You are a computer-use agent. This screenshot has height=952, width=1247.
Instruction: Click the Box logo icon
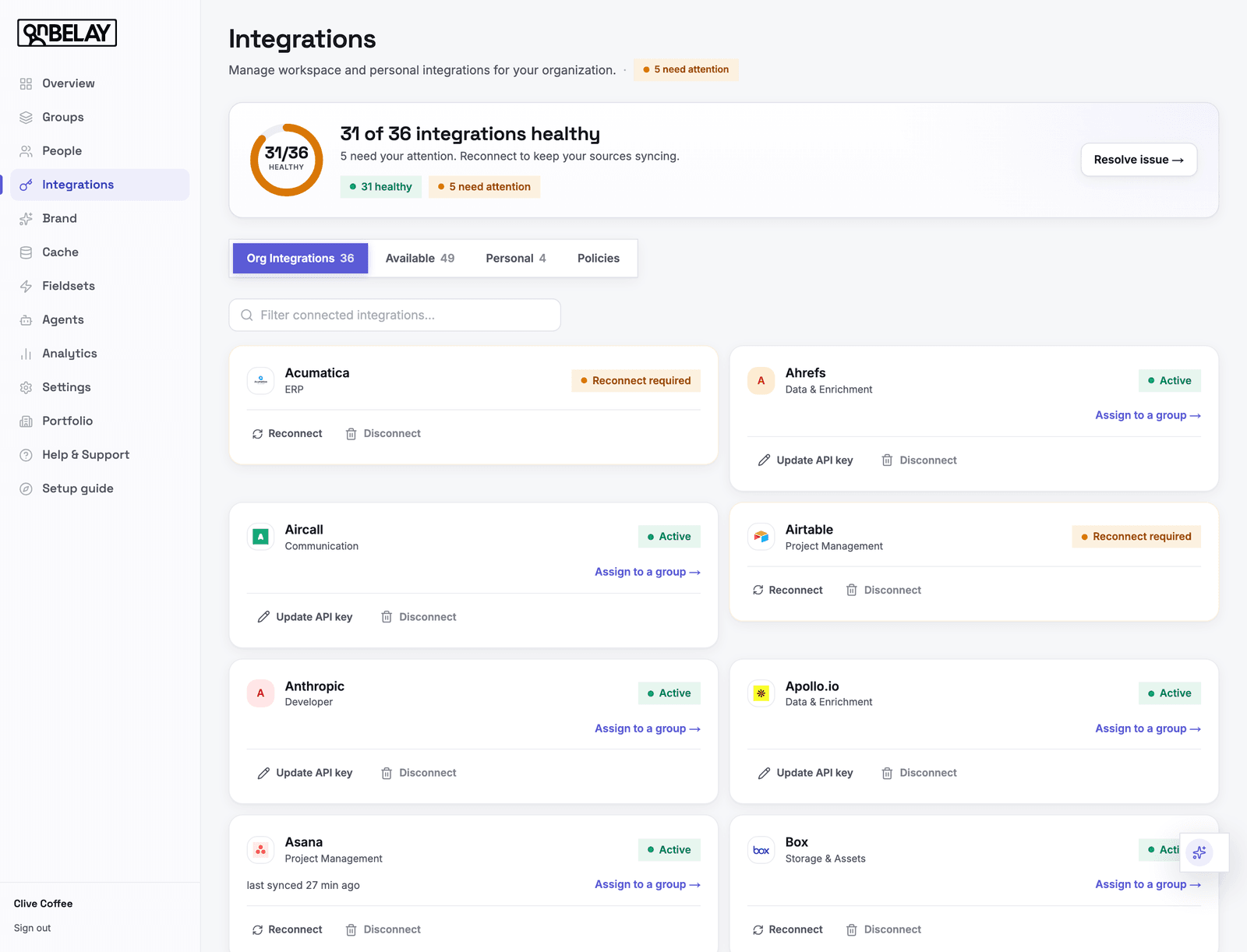[x=761, y=850]
